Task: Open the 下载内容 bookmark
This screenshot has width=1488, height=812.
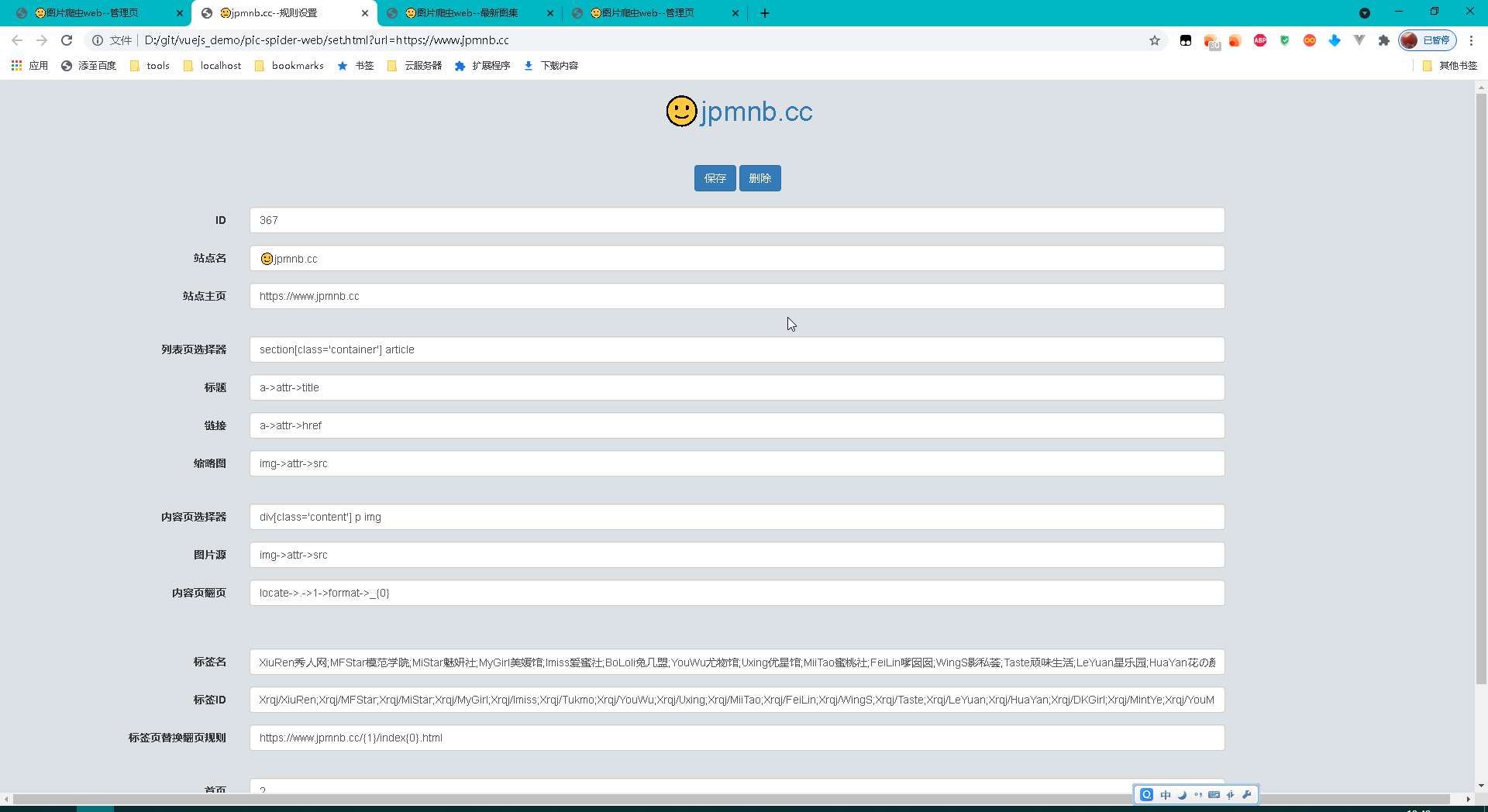Action: click(550, 66)
